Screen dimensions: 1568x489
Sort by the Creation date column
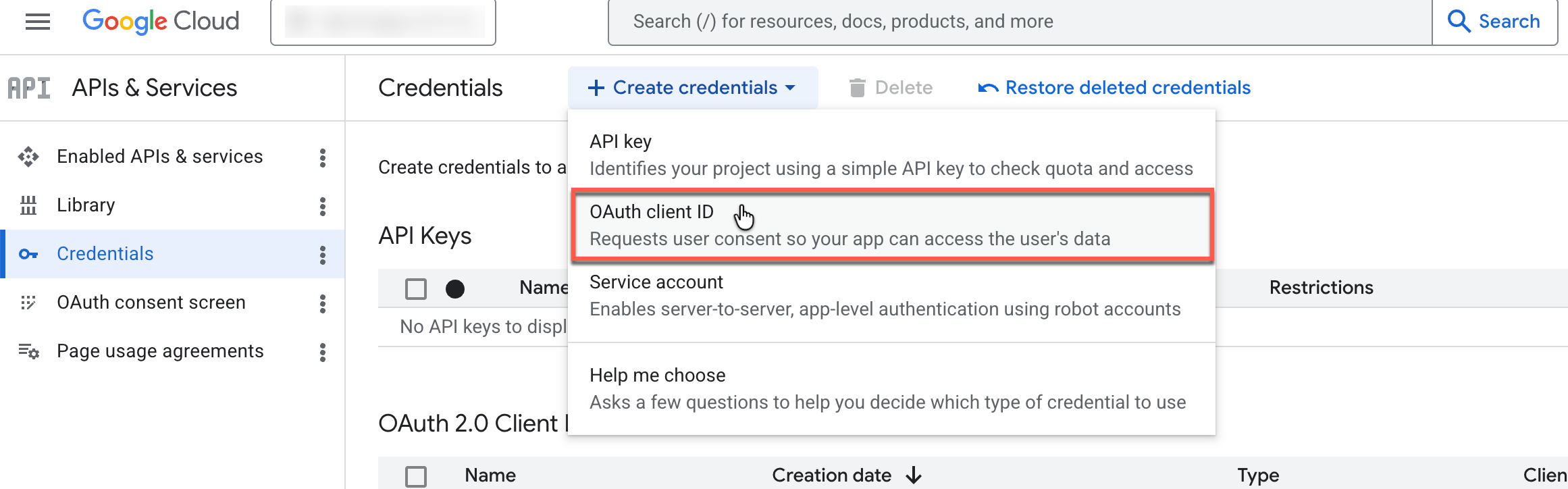pyautogui.click(x=832, y=475)
